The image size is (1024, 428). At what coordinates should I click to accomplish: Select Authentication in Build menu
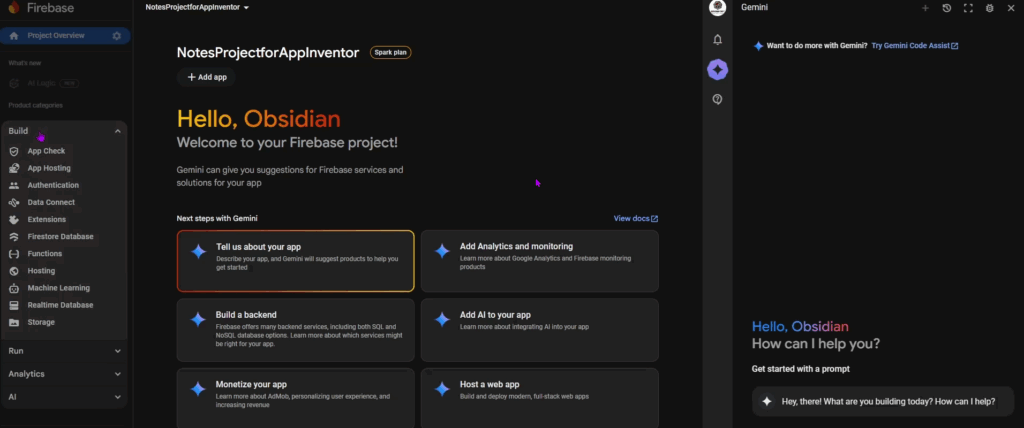(x=53, y=185)
